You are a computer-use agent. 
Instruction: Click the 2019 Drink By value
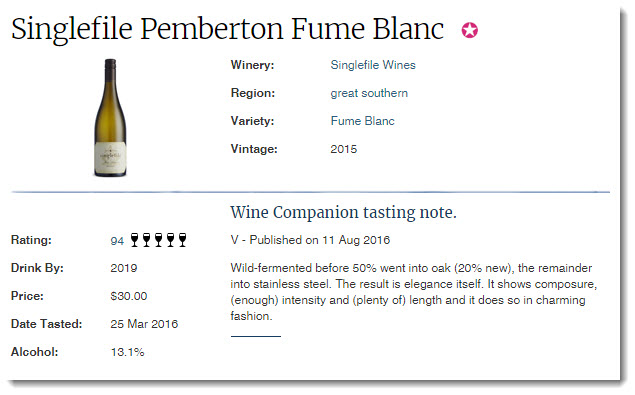click(124, 268)
